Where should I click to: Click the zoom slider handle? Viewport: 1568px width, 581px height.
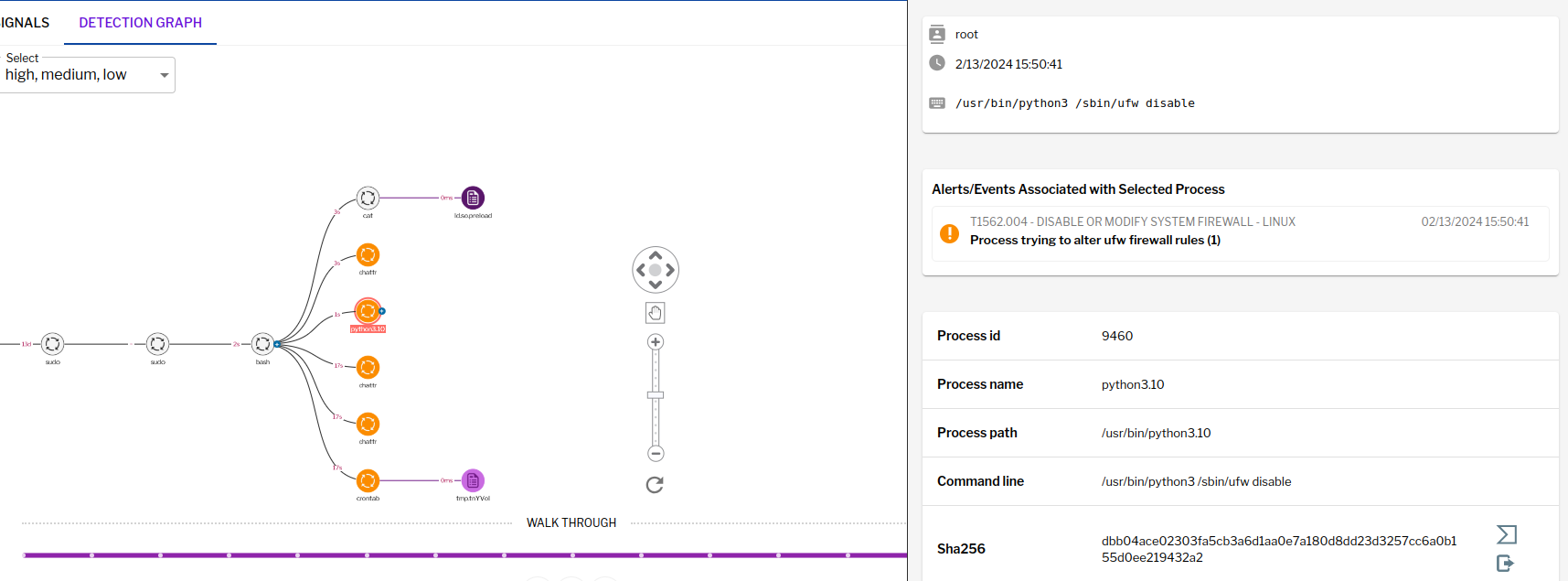tap(656, 395)
